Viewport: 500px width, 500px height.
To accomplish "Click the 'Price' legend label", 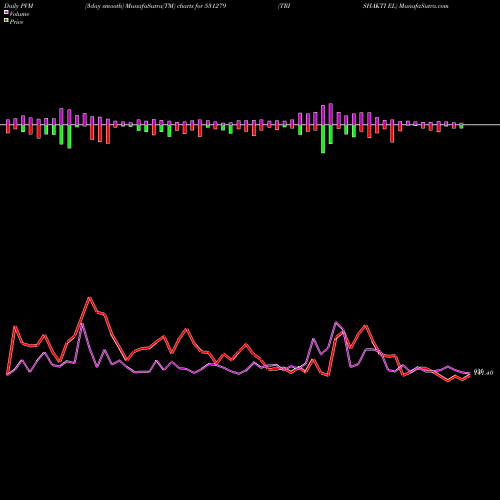I will click(x=16, y=22).
